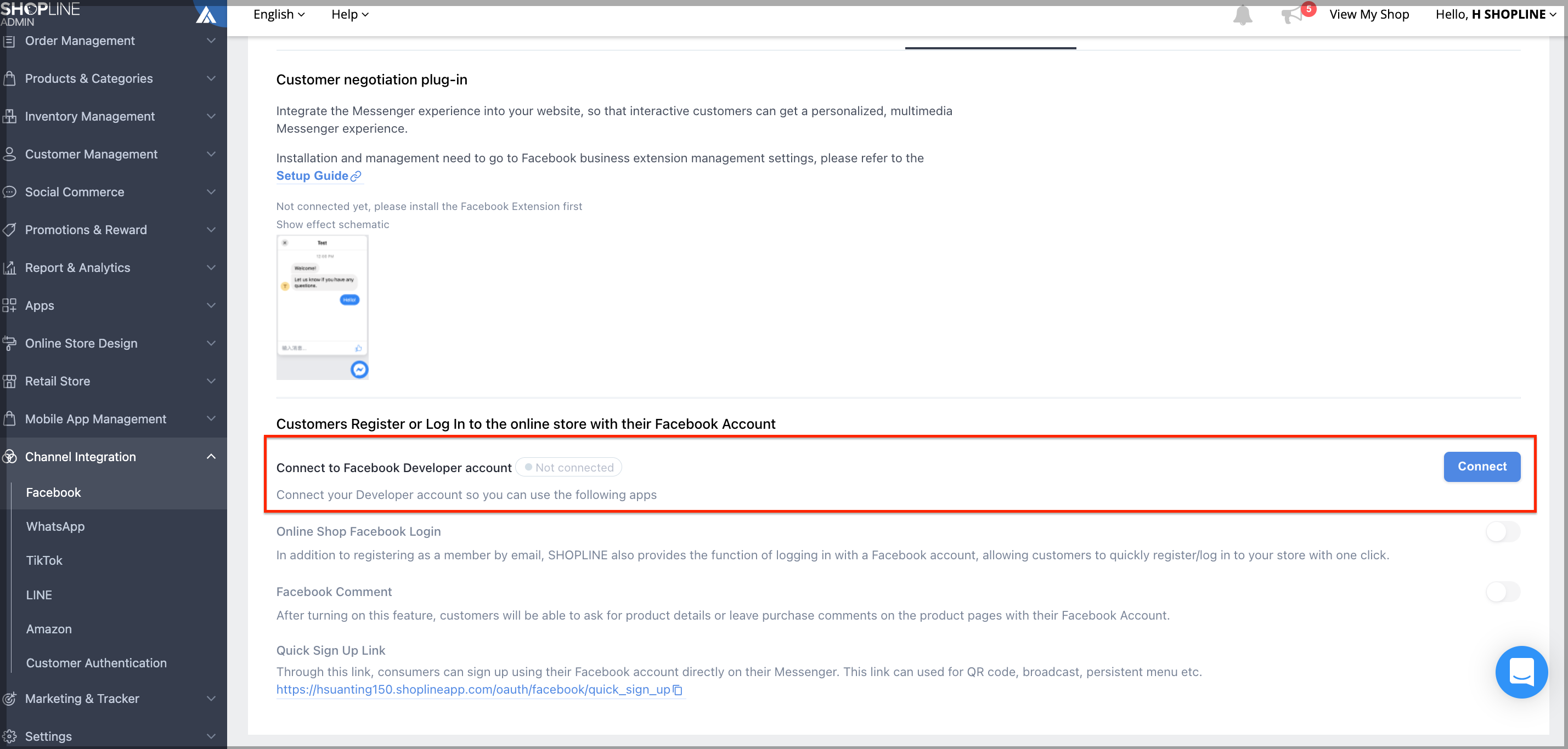Open the quick_sign_up URL link
The height and width of the screenshot is (749, 1568).
point(473,689)
